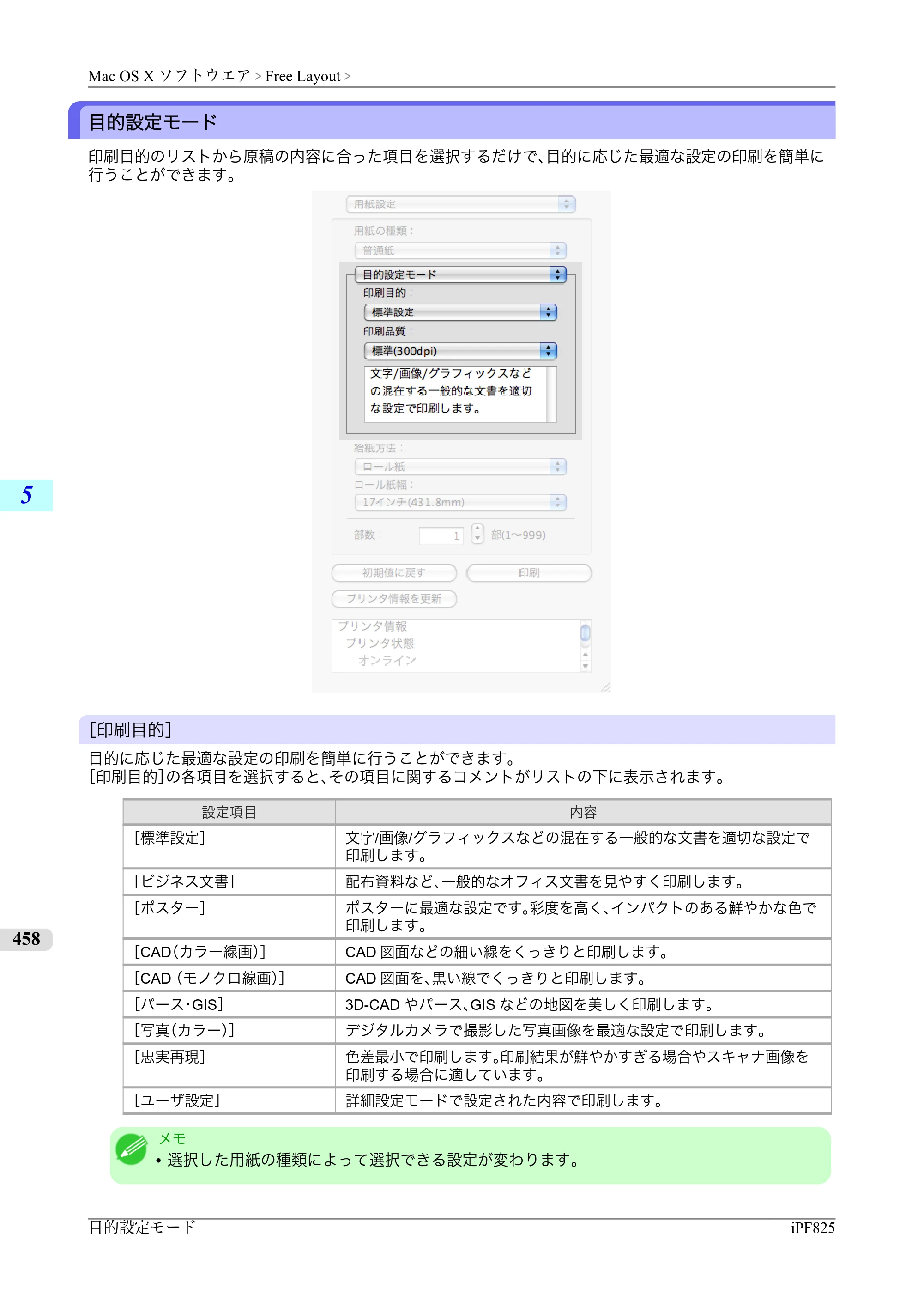Click the 目的設定モード page title
The height and width of the screenshot is (1307, 924).
click(x=153, y=122)
